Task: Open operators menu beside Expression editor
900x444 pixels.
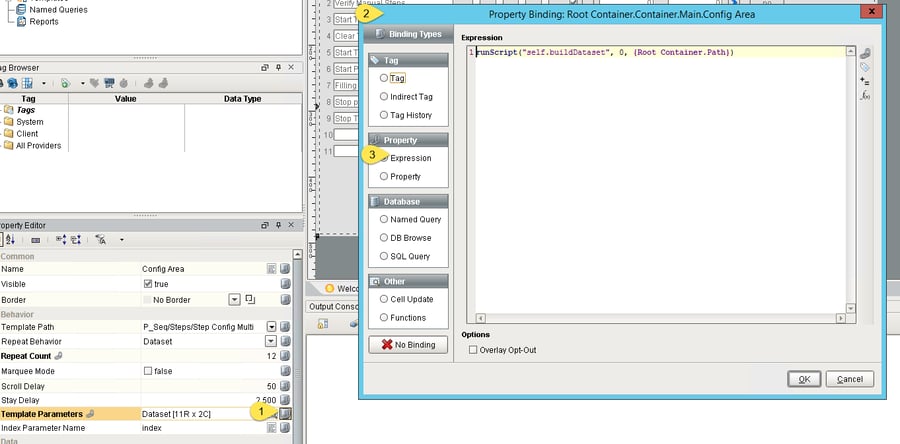Action: [865, 82]
